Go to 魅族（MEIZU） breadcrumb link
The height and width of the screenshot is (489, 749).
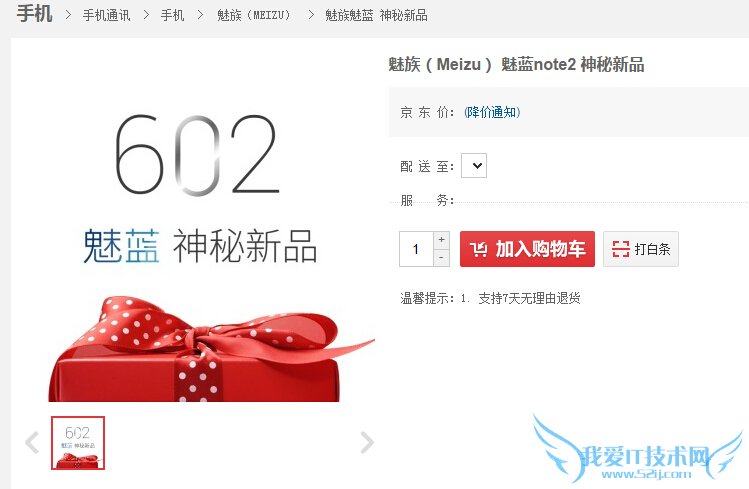[x=254, y=15]
